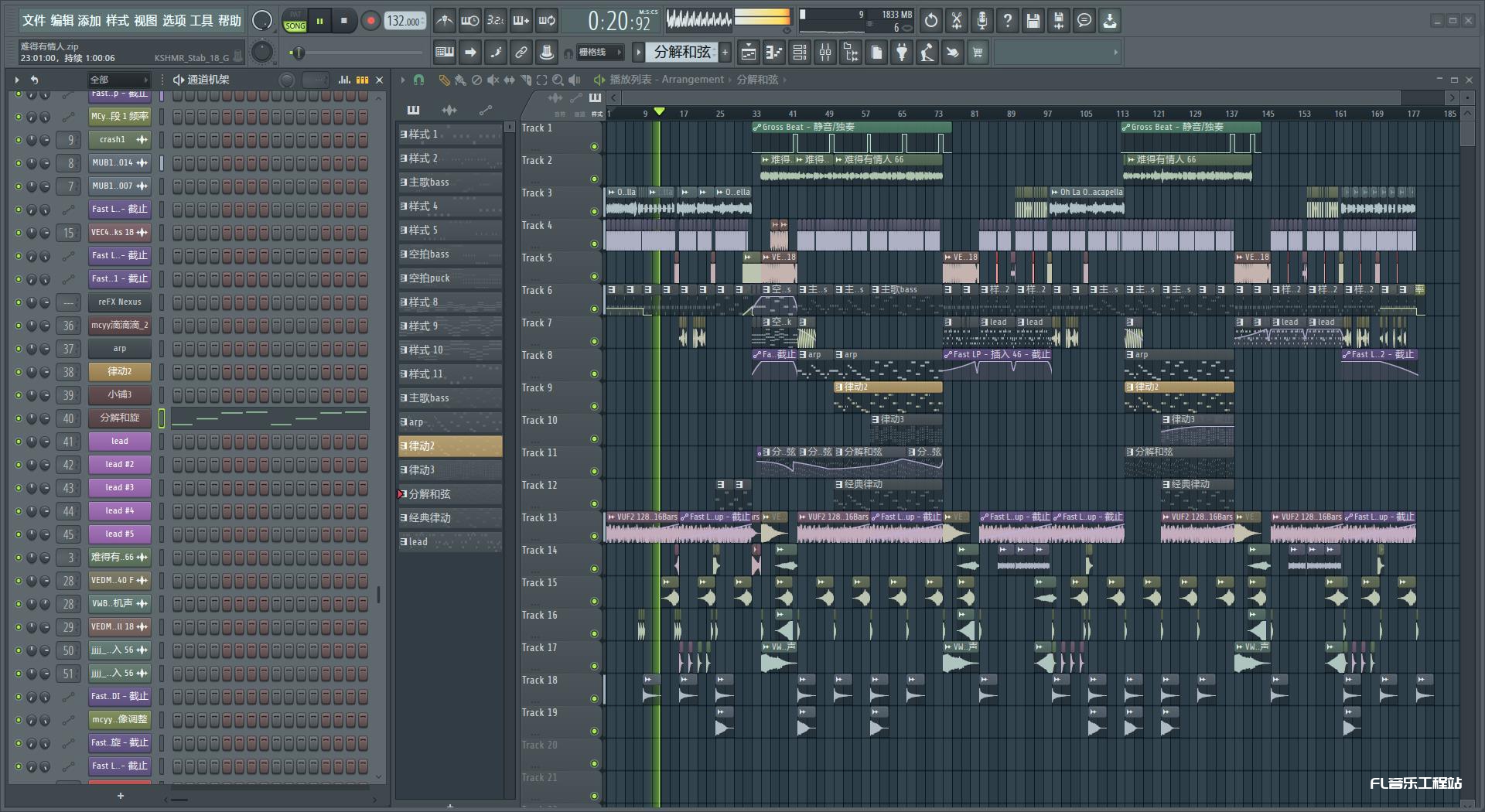Screen dimensions: 1485x812
Task: Click the question mark help icon
Action: pos(1008,21)
